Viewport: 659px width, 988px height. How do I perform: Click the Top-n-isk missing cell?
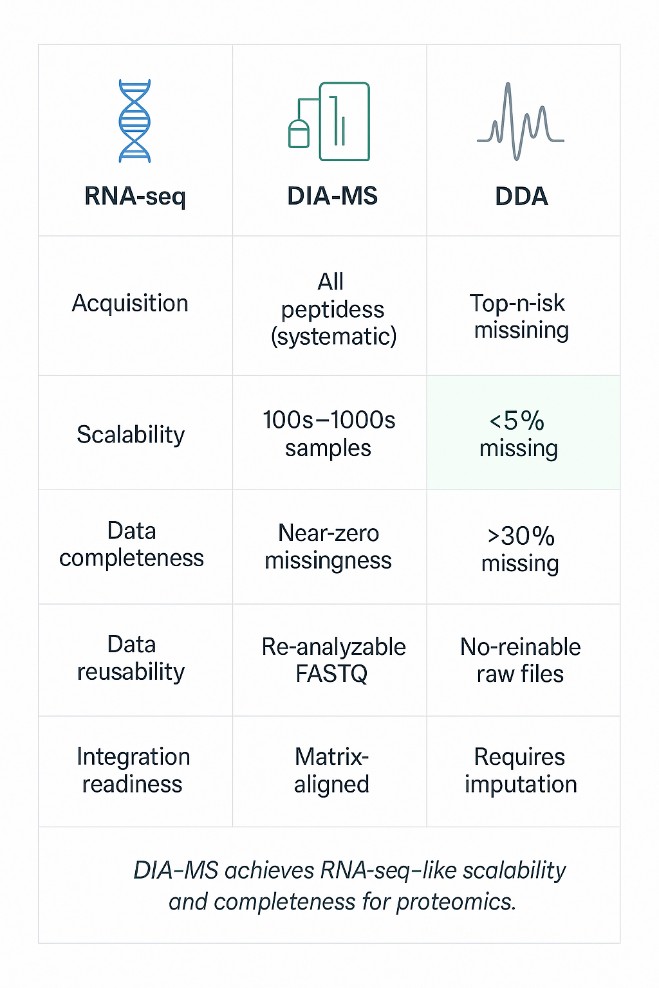(x=519, y=316)
